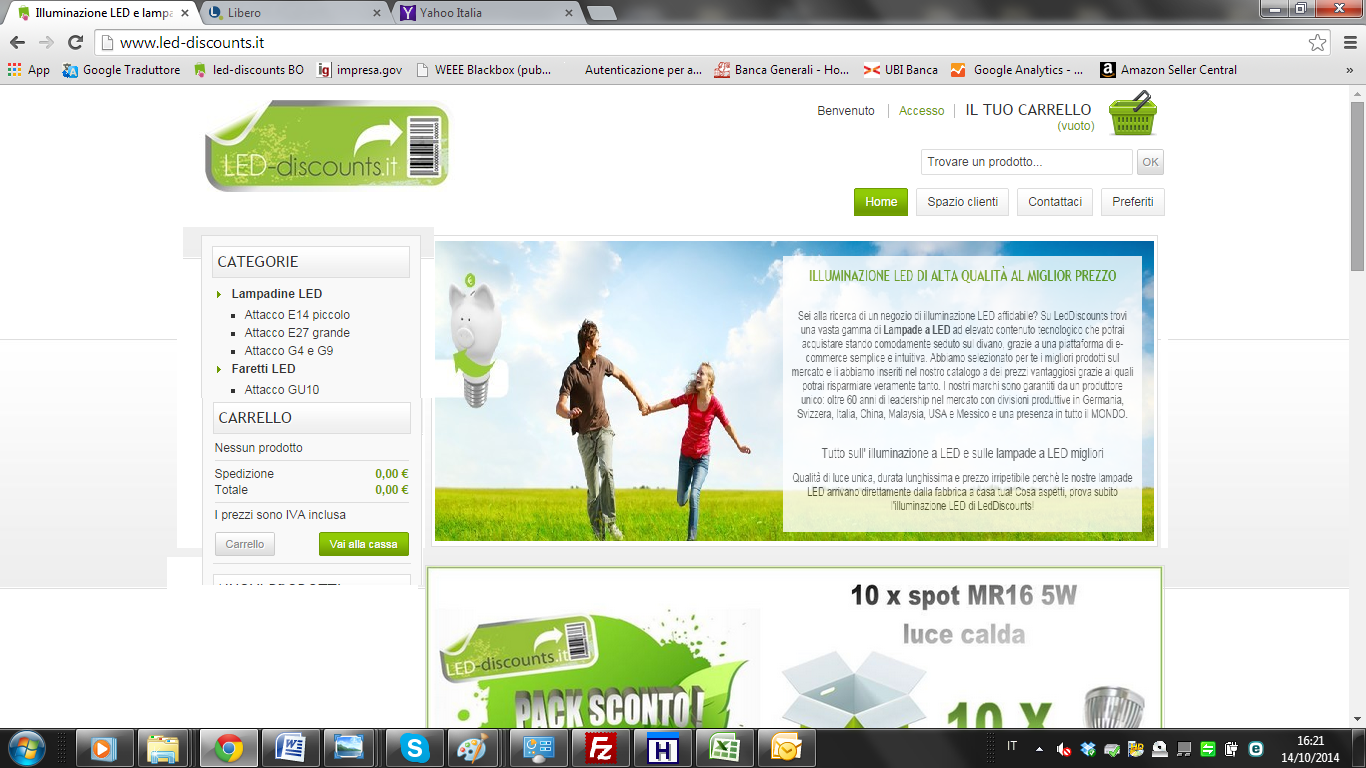
Task: Open the Contattaci menu item
Action: tap(1055, 202)
